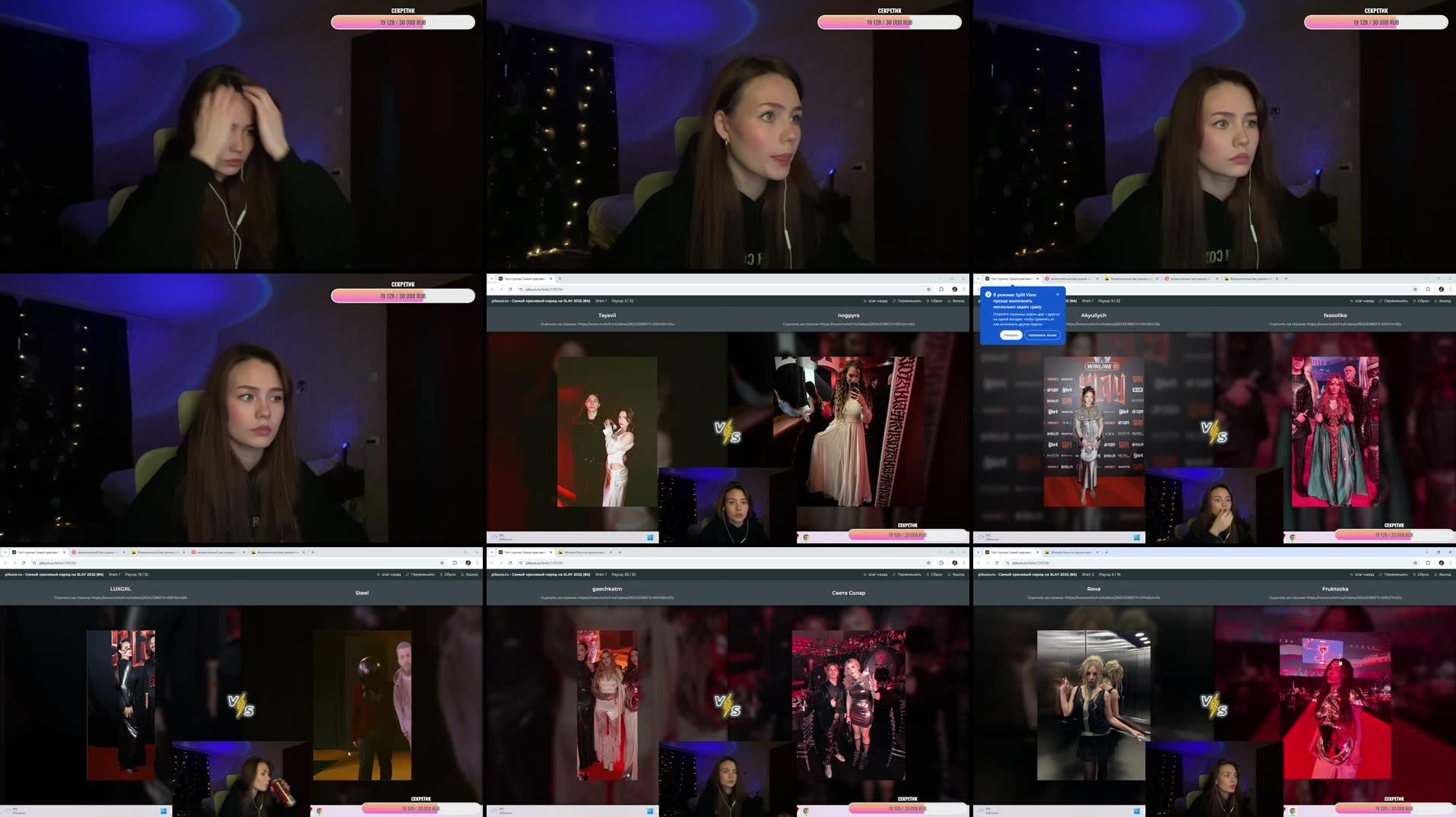The width and height of the screenshot is (1456, 817).
Task: Click the browser back navigation arrow
Action: [491, 289]
